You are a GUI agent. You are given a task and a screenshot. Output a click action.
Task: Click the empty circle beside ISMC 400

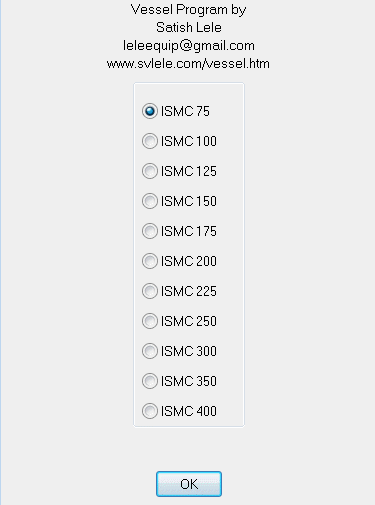(150, 411)
